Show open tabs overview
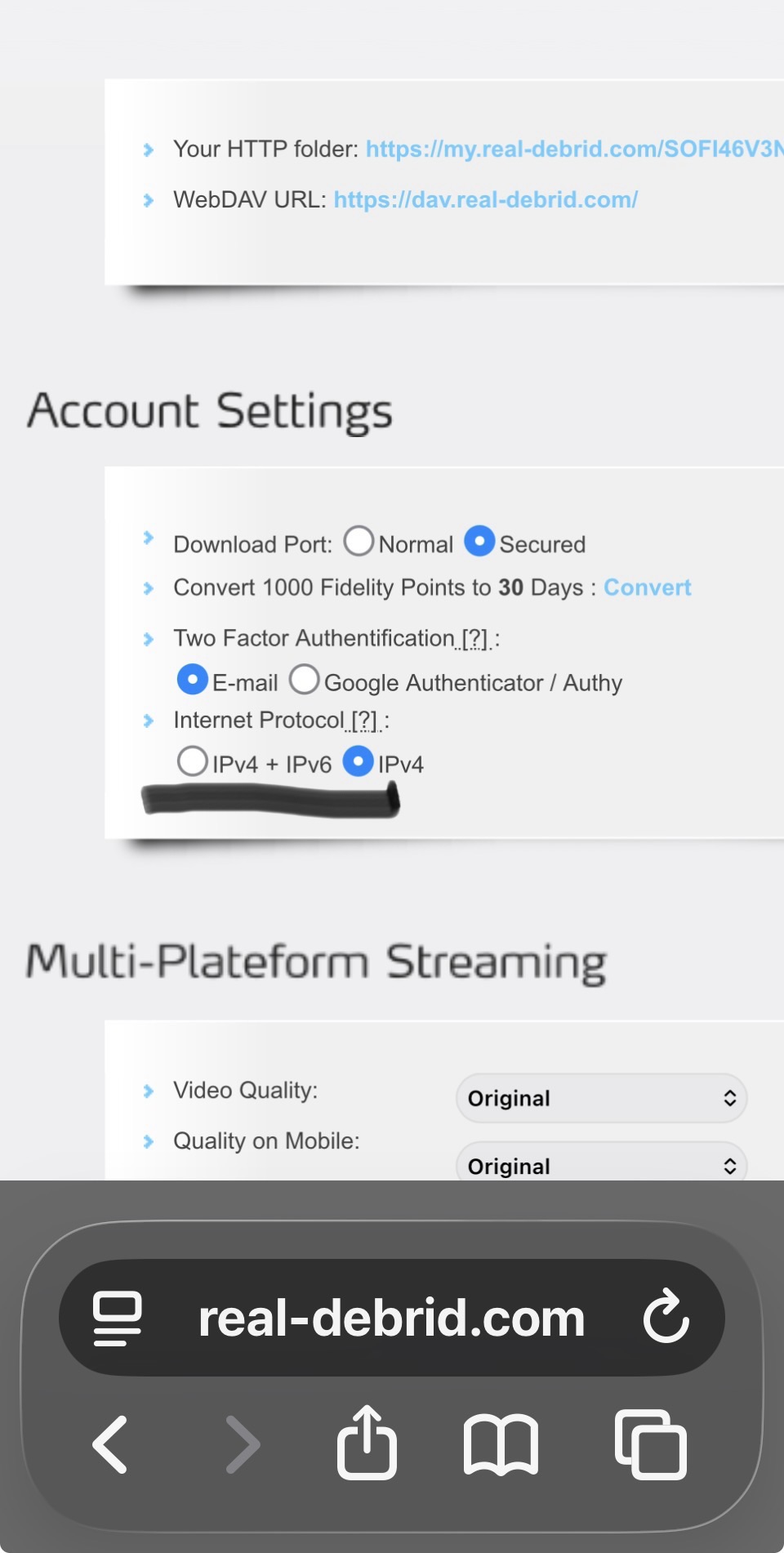The image size is (784, 1553). coord(651,1444)
